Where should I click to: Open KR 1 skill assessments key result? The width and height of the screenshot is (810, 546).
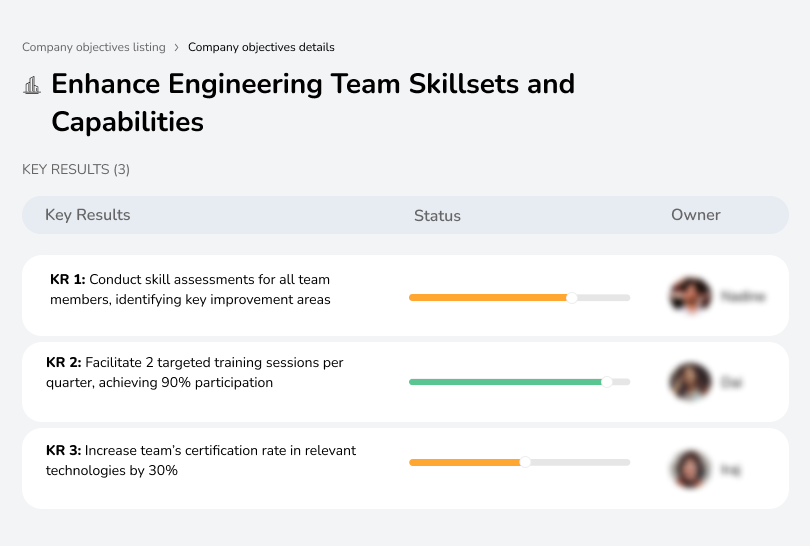tap(190, 289)
